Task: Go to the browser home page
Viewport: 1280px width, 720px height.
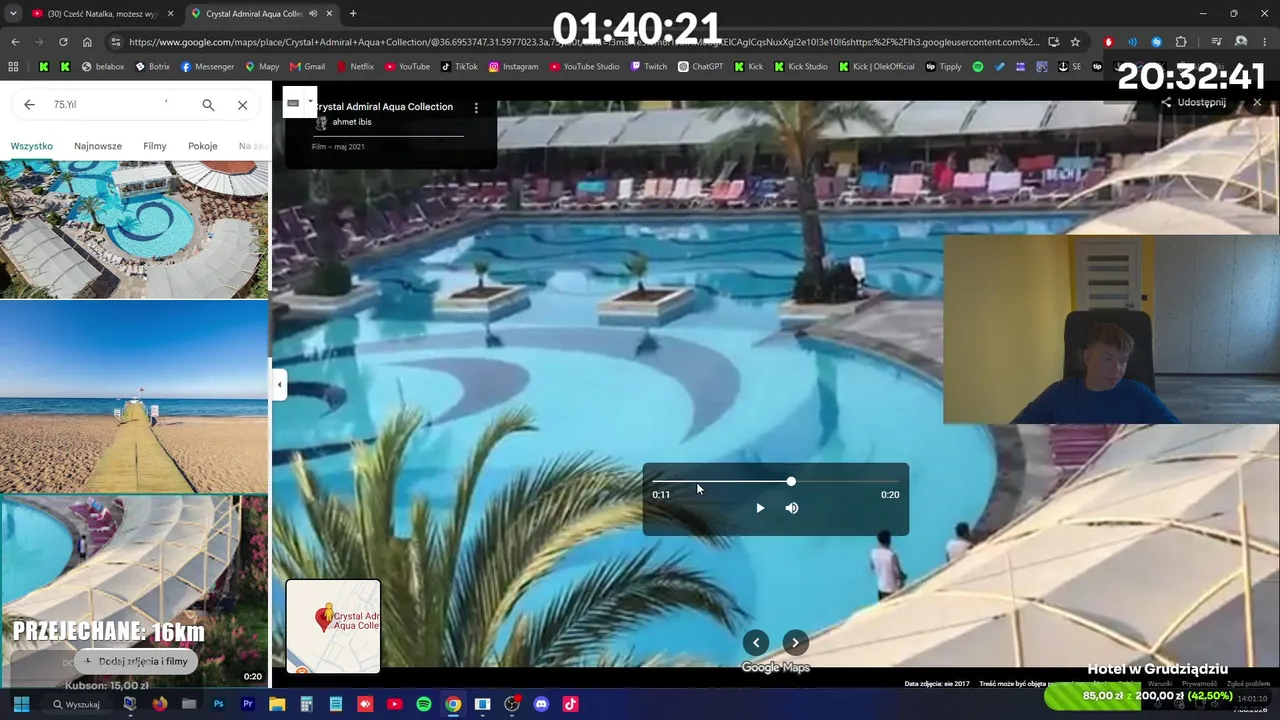Action: click(x=87, y=42)
